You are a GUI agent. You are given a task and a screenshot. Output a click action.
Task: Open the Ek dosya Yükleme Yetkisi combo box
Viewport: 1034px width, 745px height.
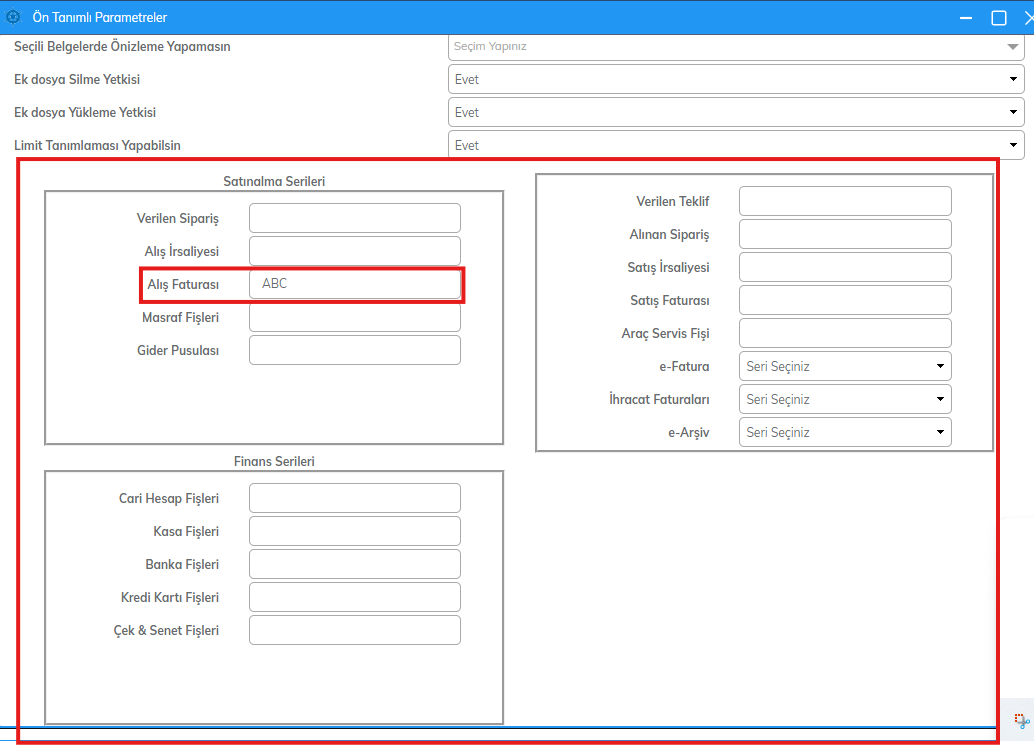(x=736, y=113)
